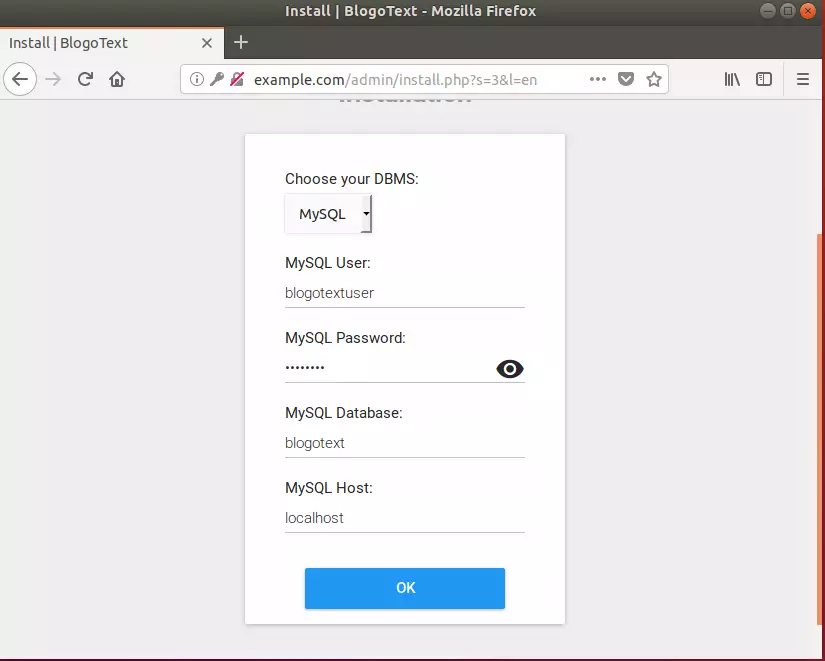Click the "MySQL Database:" label
This screenshot has height=661, width=825.
click(x=344, y=413)
